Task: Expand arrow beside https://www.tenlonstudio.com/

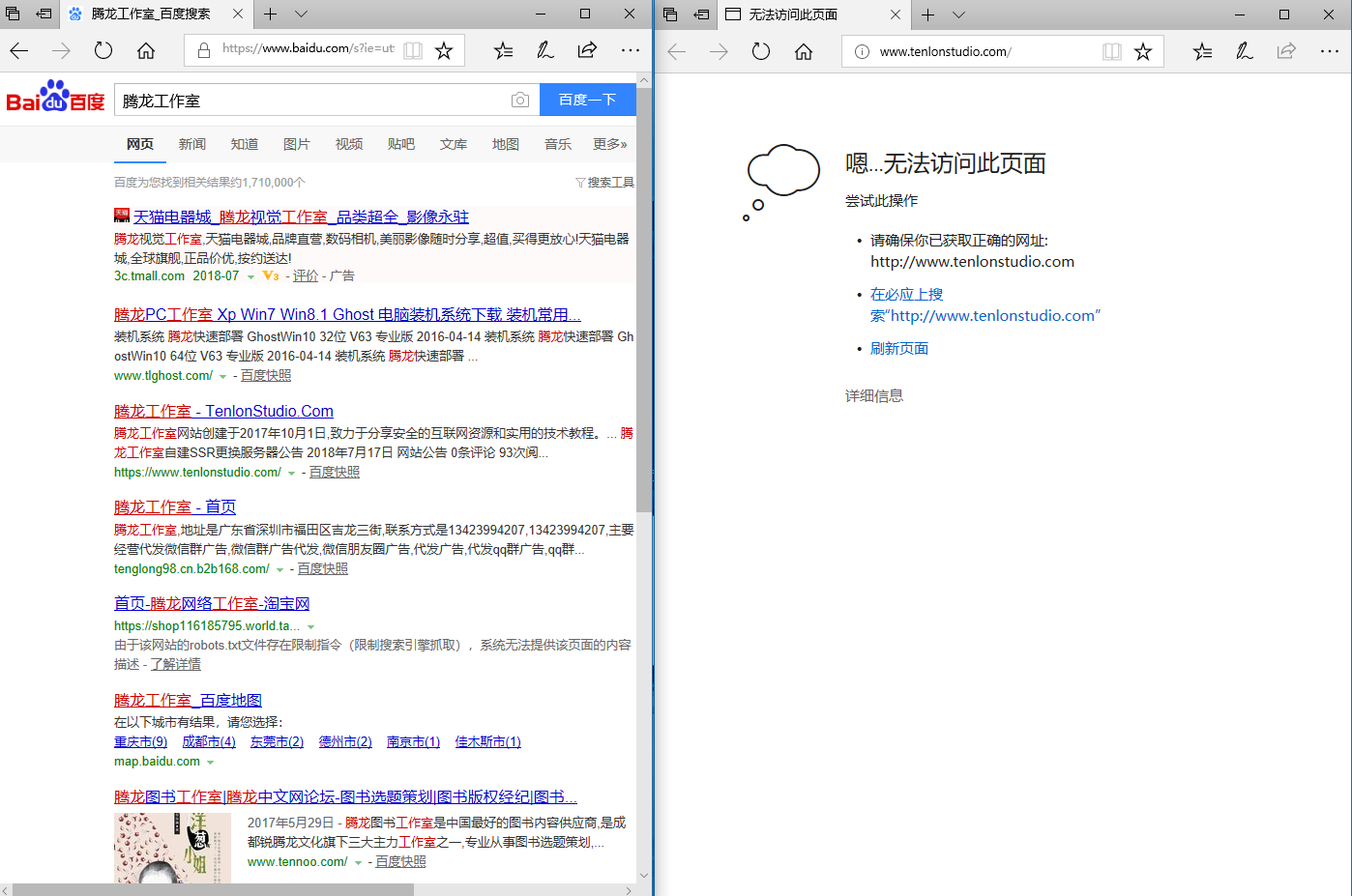Action: [291, 473]
